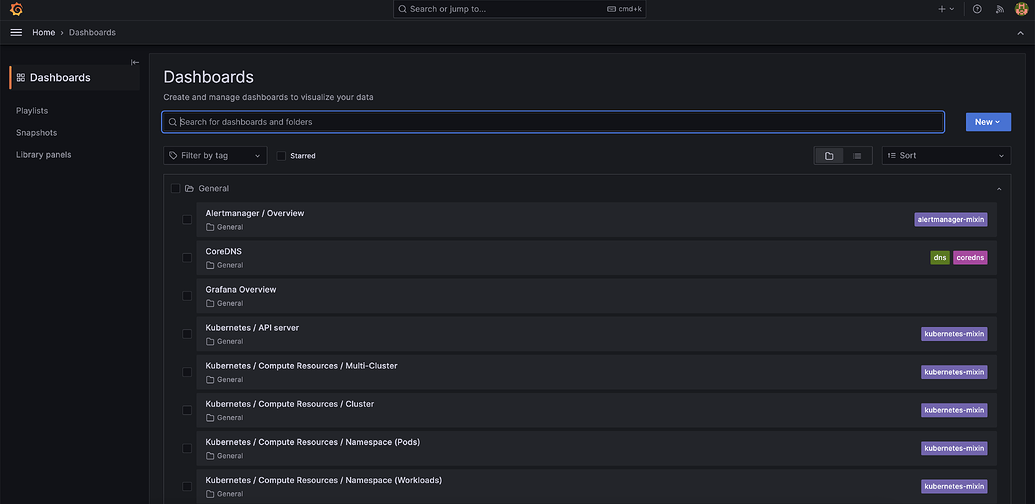Open the Grafana Overview dashboard
The width and height of the screenshot is (1035, 504).
(x=241, y=290)
